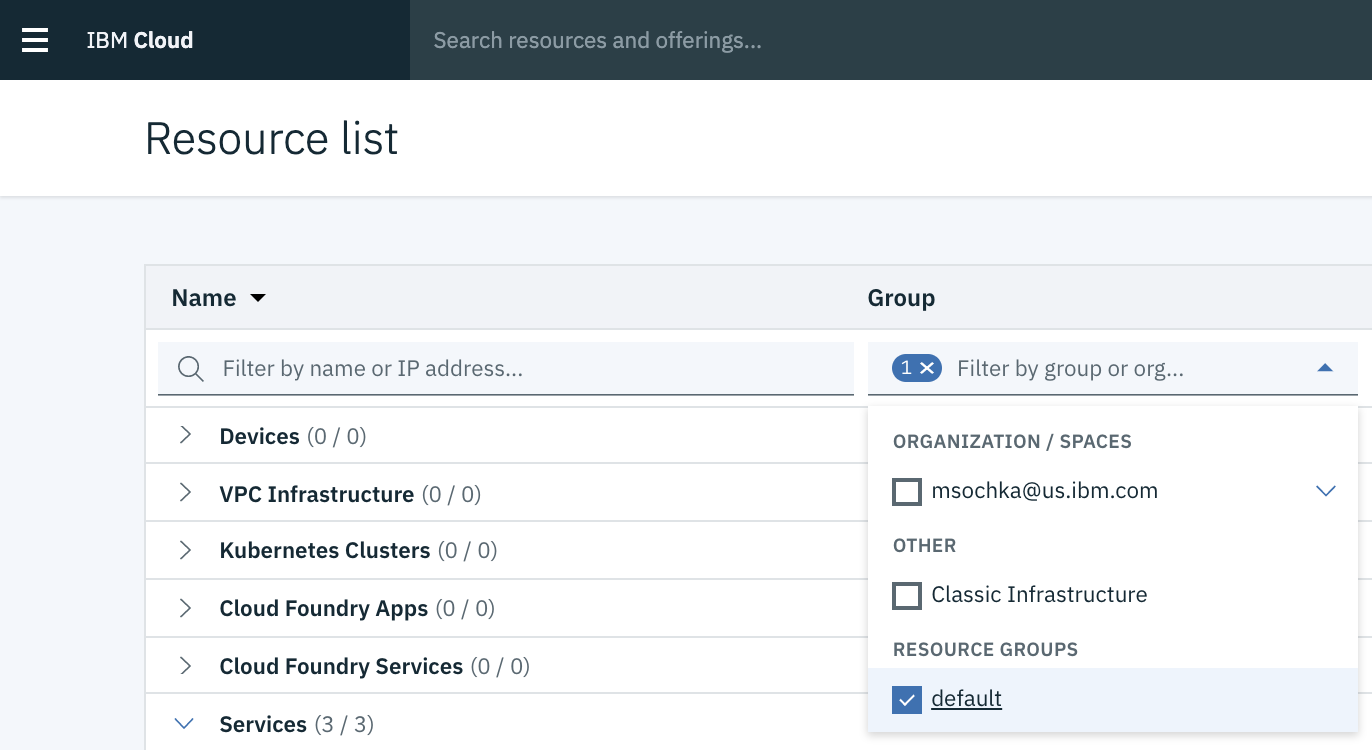Click the VPC Infrastructure label text

click(x=316, y=494)
